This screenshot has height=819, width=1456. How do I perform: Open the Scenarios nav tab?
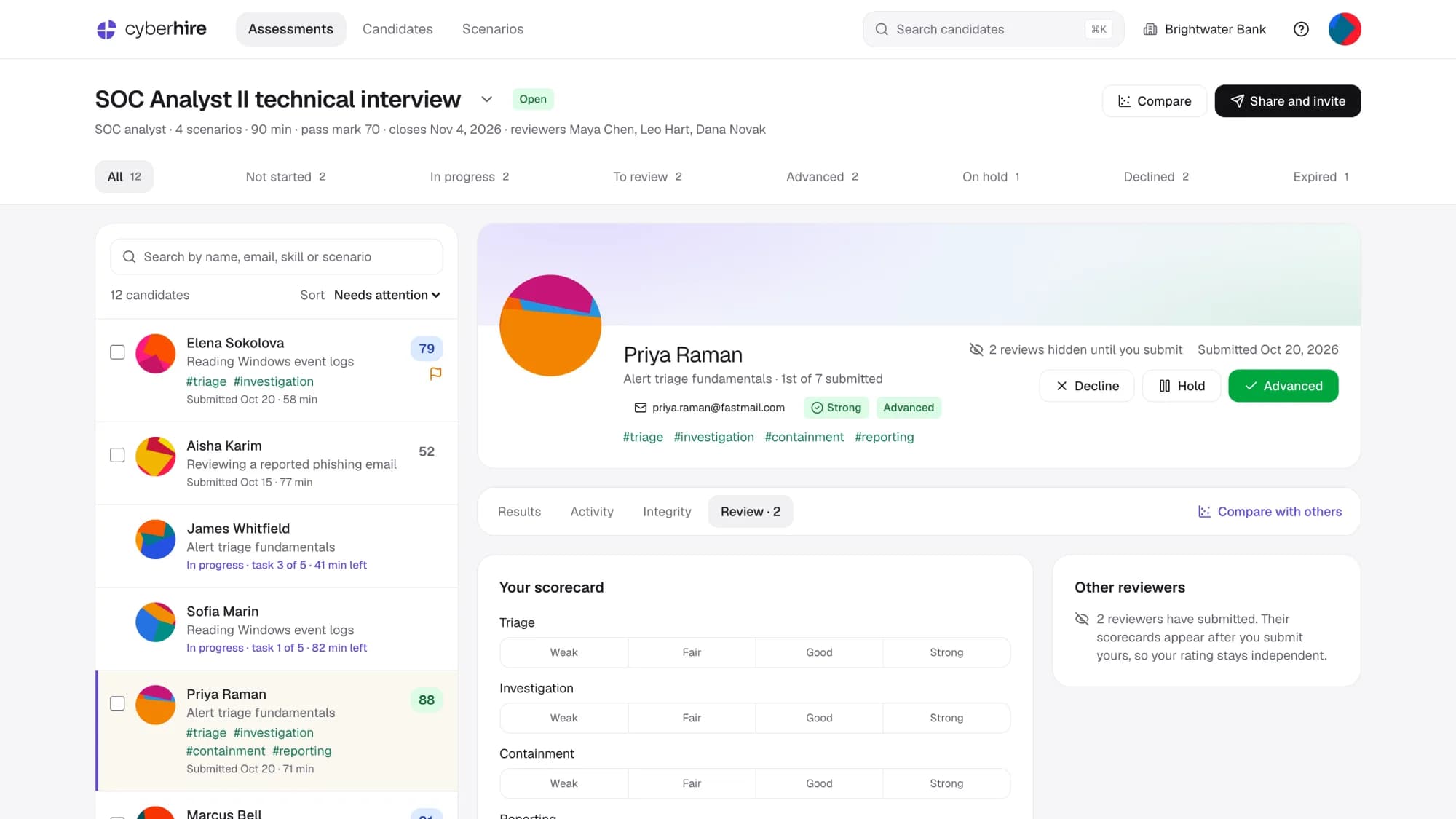[x=493, y=29]
